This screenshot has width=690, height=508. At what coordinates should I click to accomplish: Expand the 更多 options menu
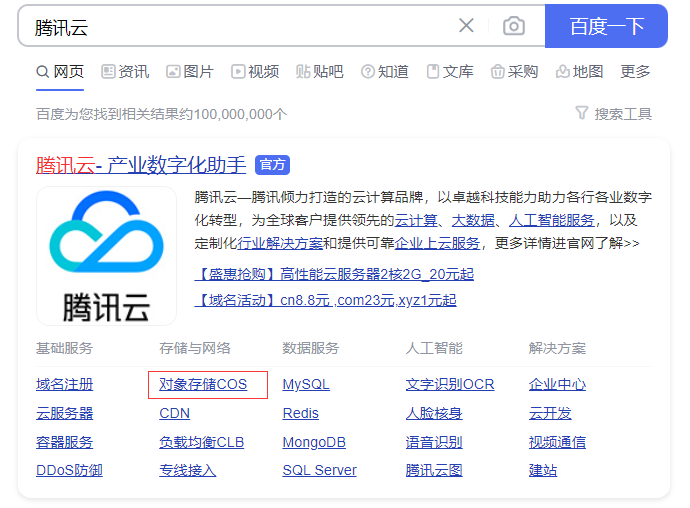(635, 72)
